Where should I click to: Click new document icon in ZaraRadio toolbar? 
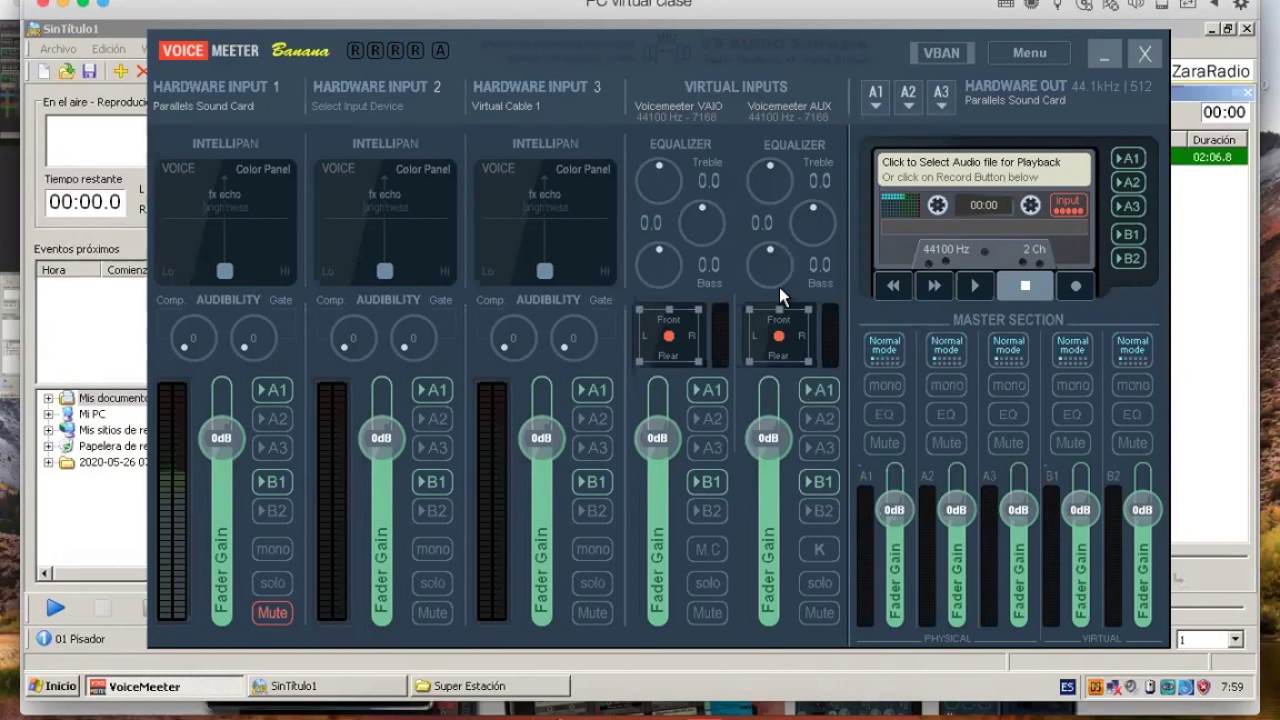[x=43, y=71]
